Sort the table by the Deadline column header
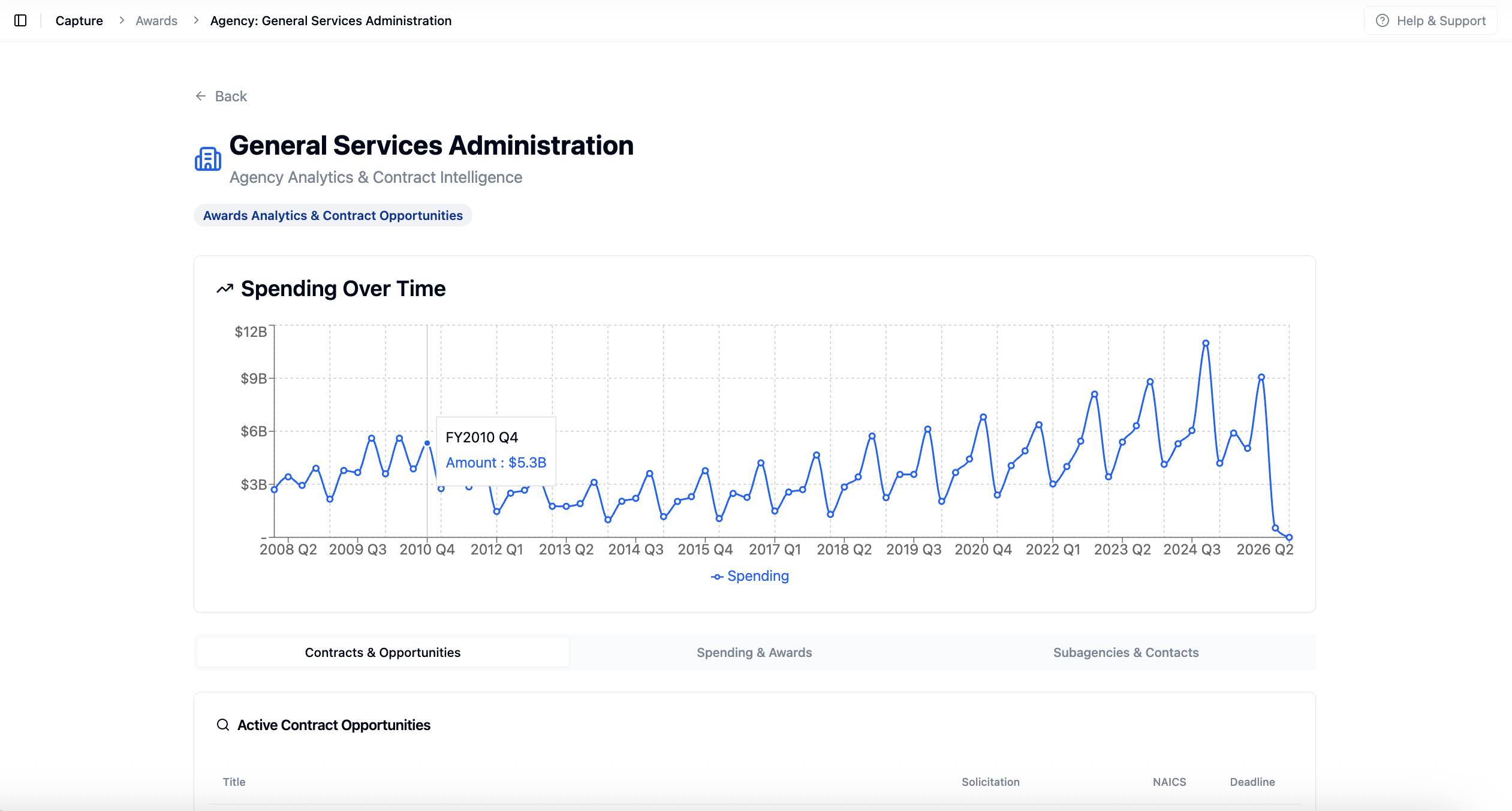 coord(1252,782)
